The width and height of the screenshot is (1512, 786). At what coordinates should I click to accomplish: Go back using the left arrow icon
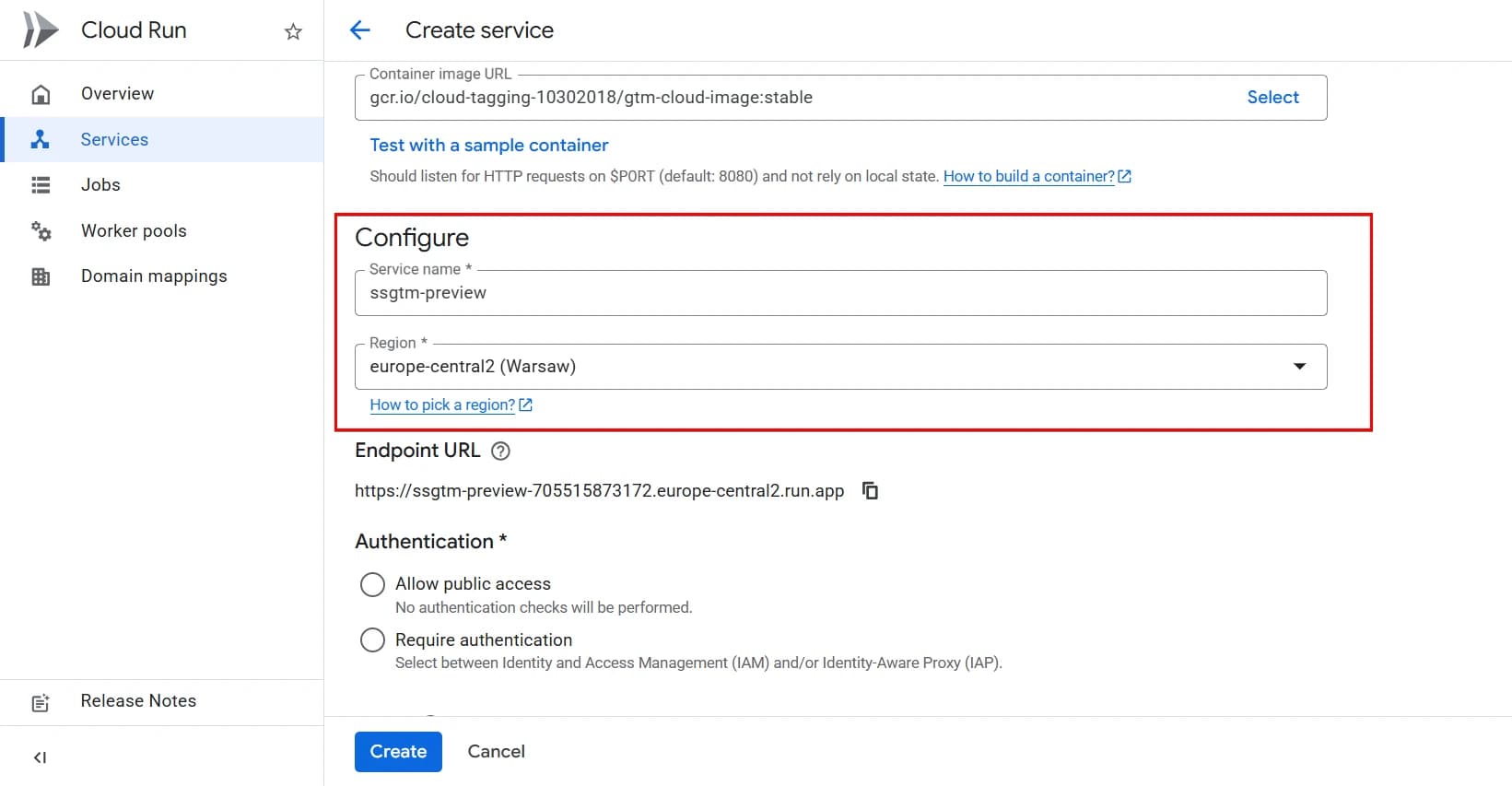point(360,30)
